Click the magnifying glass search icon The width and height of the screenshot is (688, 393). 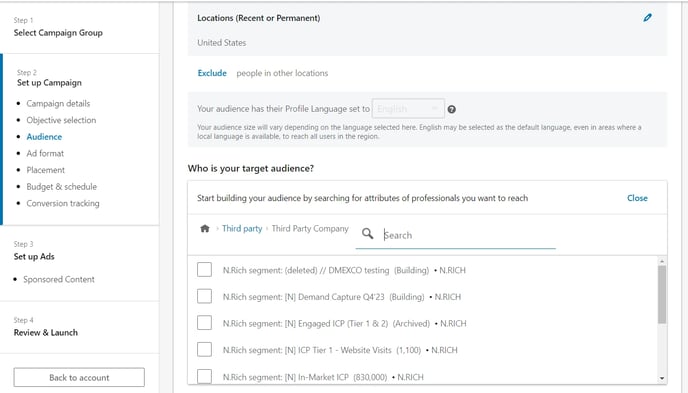click(x=368, y=234)
